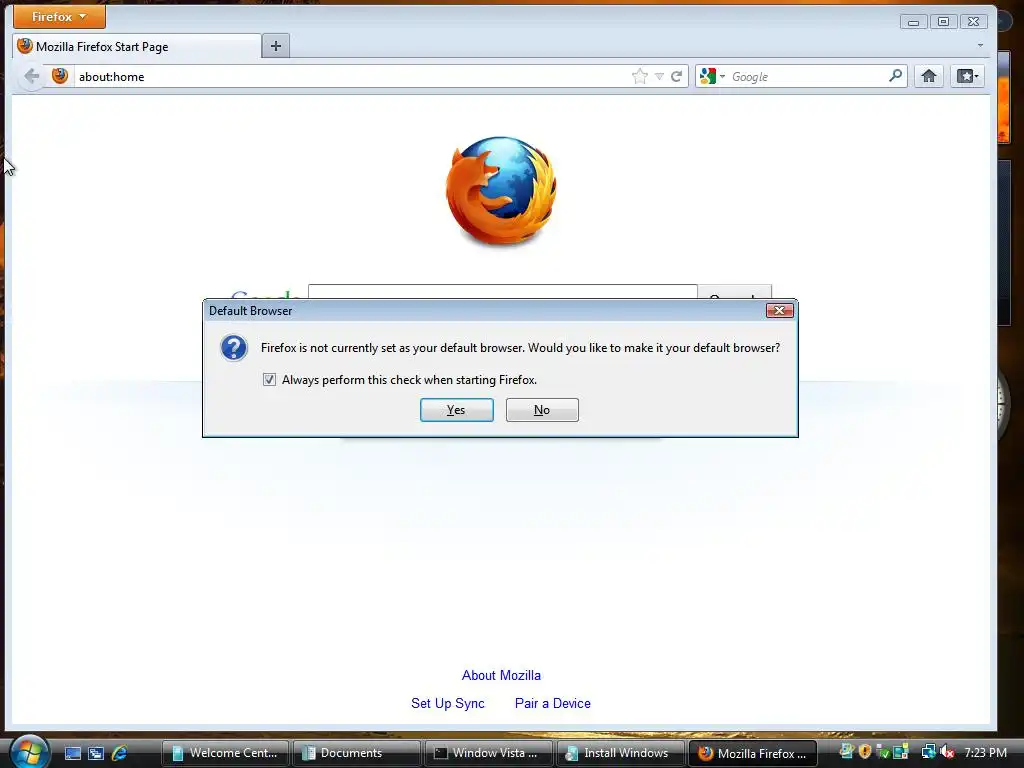Click the Google search box in toolbar
This screenshot has width=1024, height=768.
(807, 76)
